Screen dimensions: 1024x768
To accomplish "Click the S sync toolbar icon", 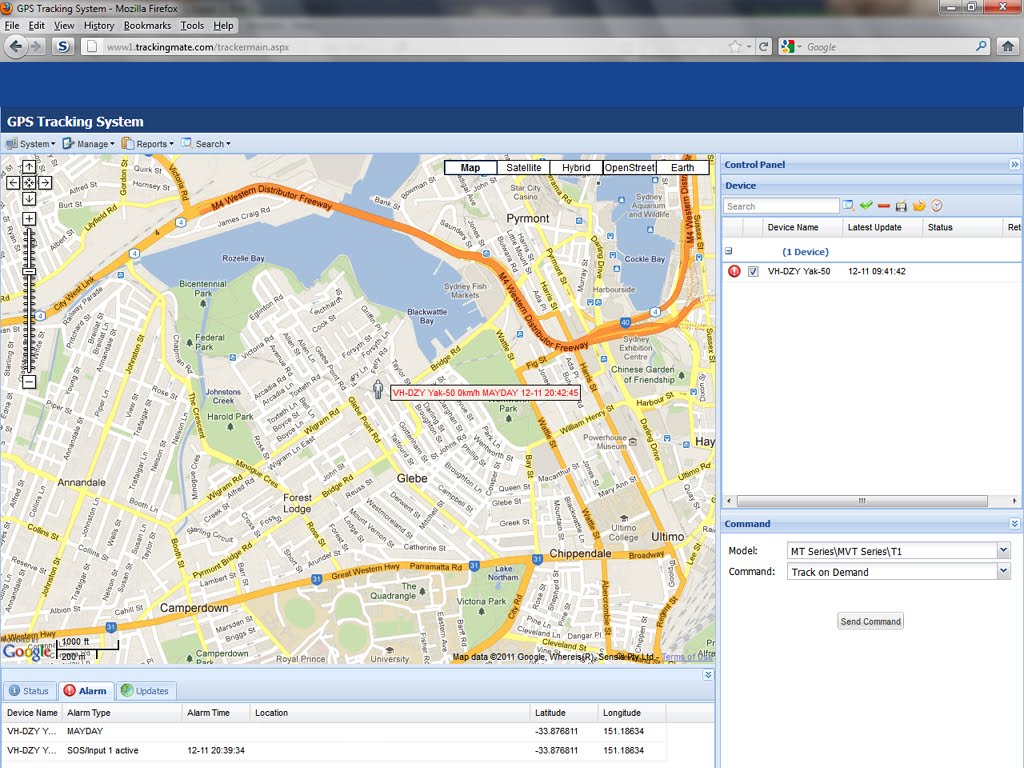I will point(63,46).
